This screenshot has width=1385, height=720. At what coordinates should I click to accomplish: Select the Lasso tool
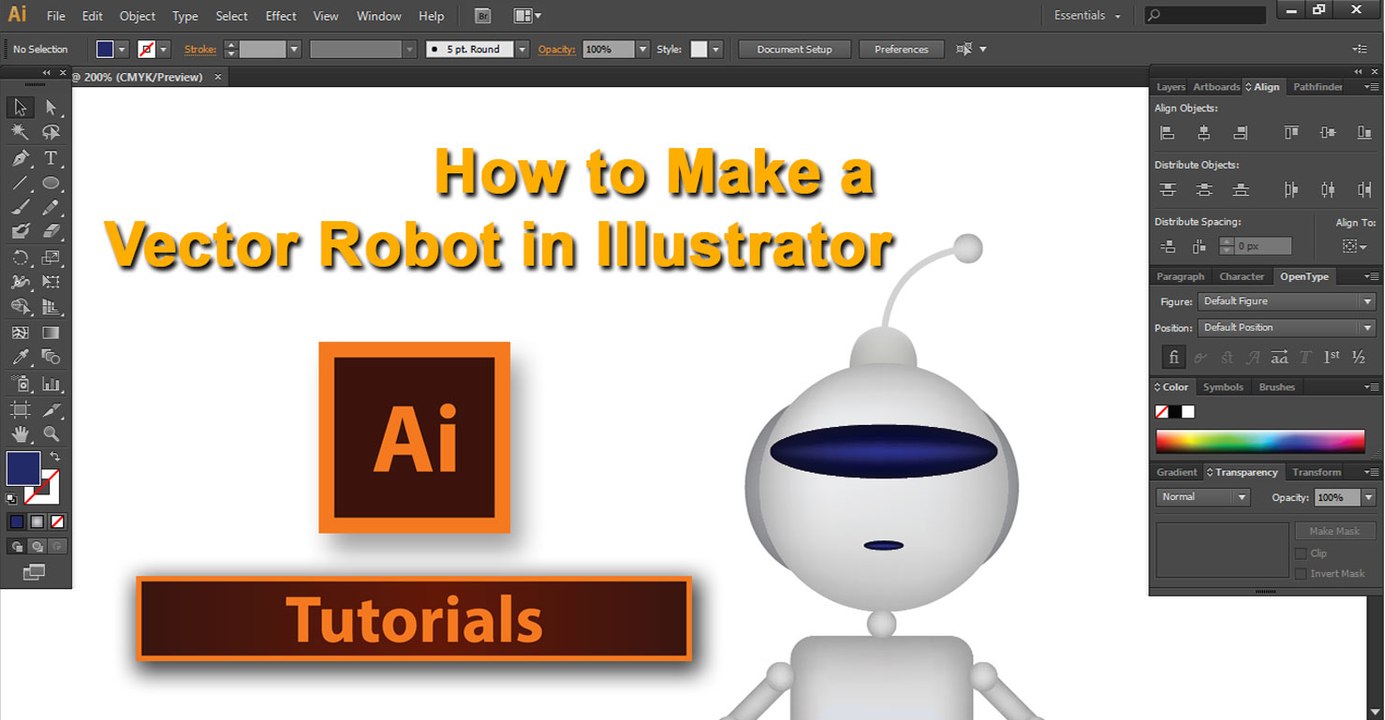click(x=51, y=133)
